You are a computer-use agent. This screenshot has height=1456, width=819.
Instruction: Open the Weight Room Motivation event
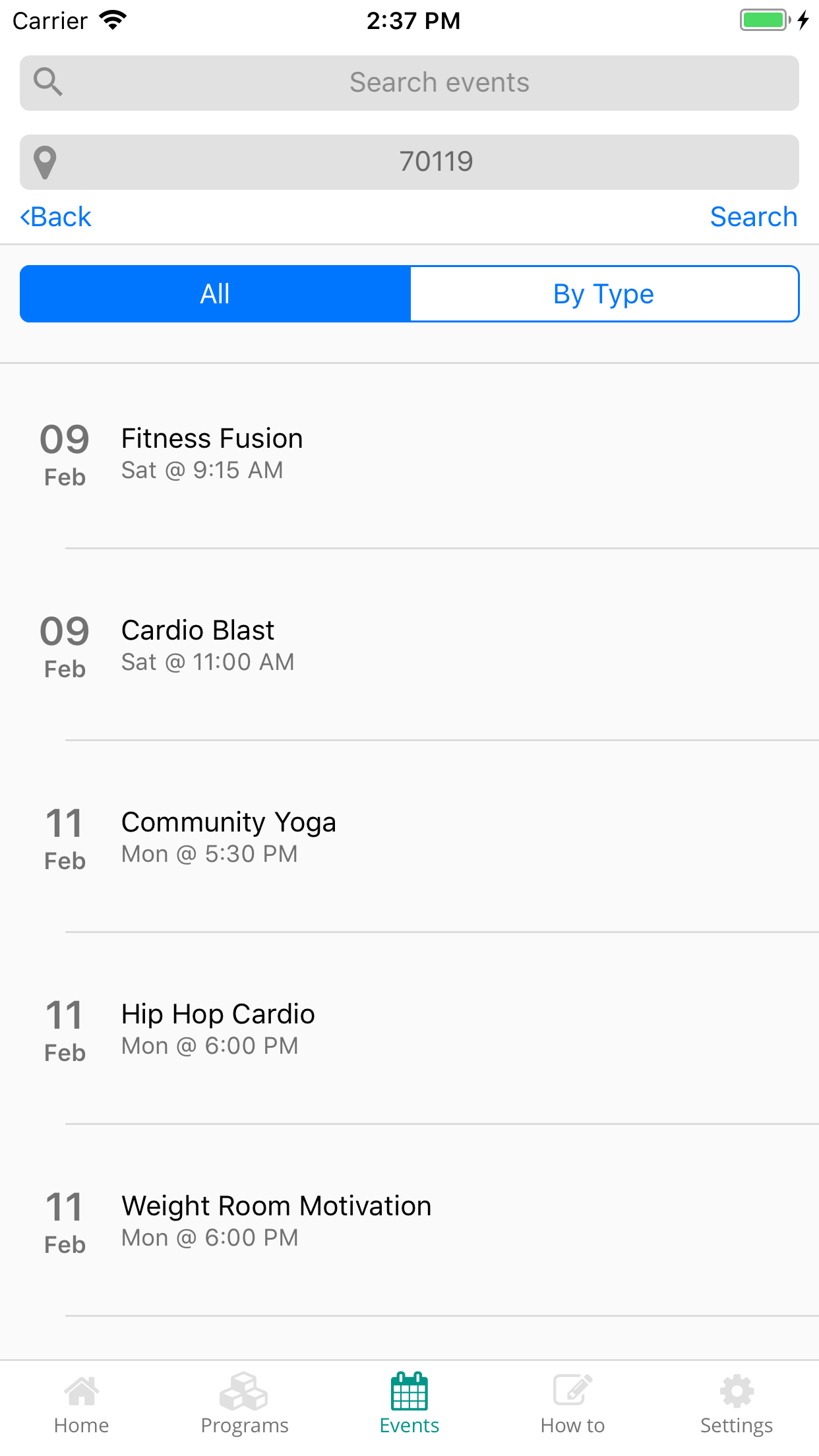tap(409, 1221)
